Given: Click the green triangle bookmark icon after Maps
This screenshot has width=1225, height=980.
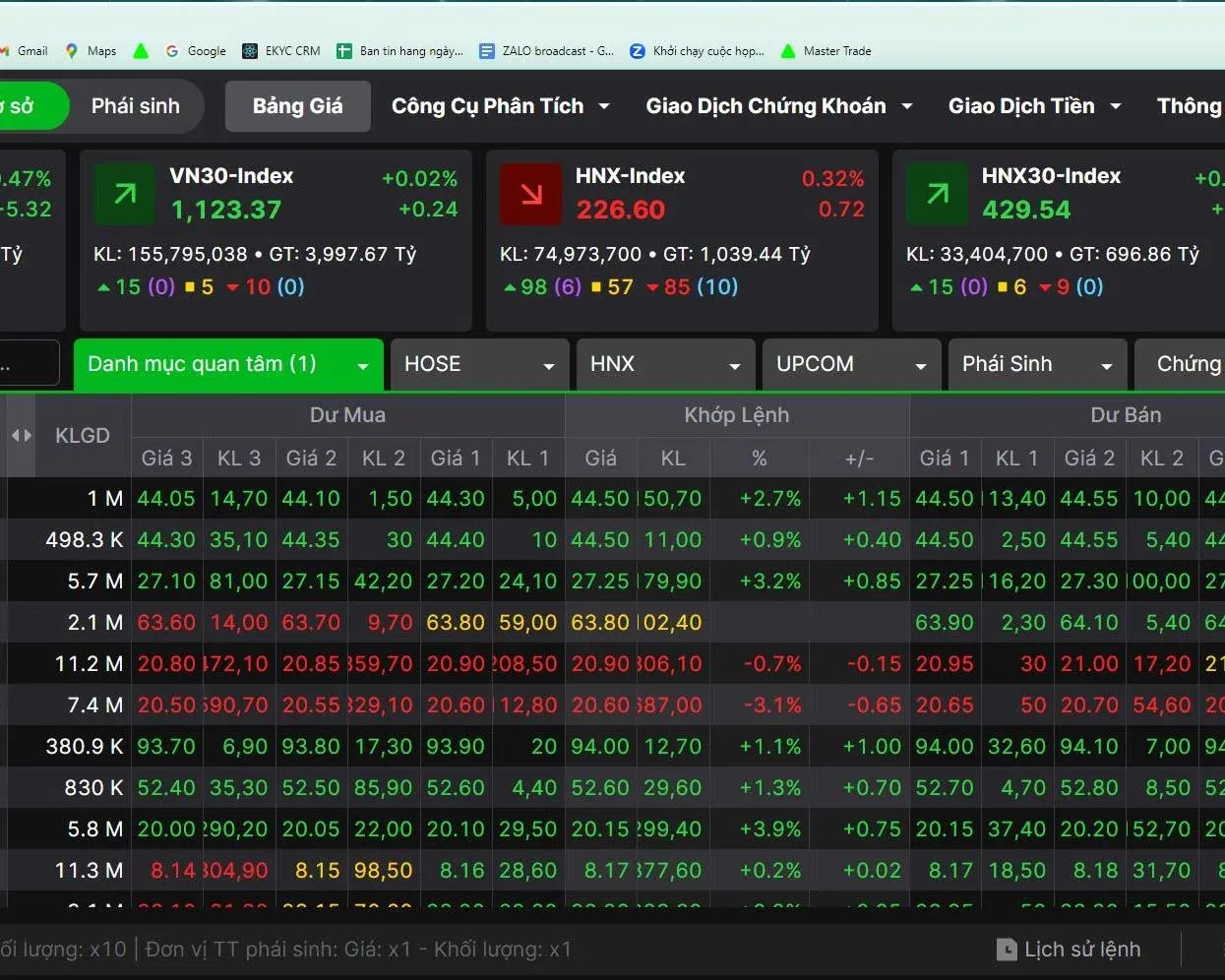Looking at the screenshot, I should click(141, 51).
